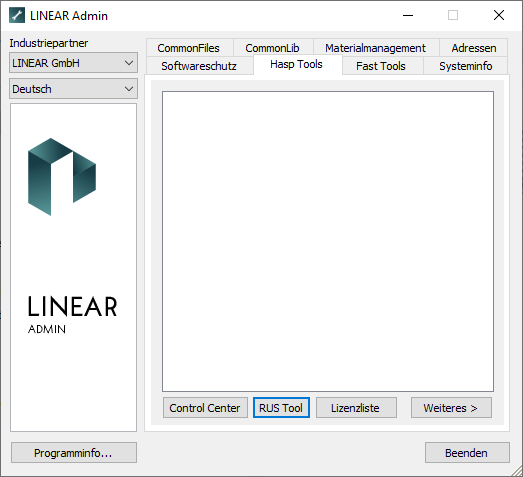Image resolution: width=523 pixels, height=477 pixels.
Task: Switch to the Softwareschutz tab
Action: [x=199, y=66]
